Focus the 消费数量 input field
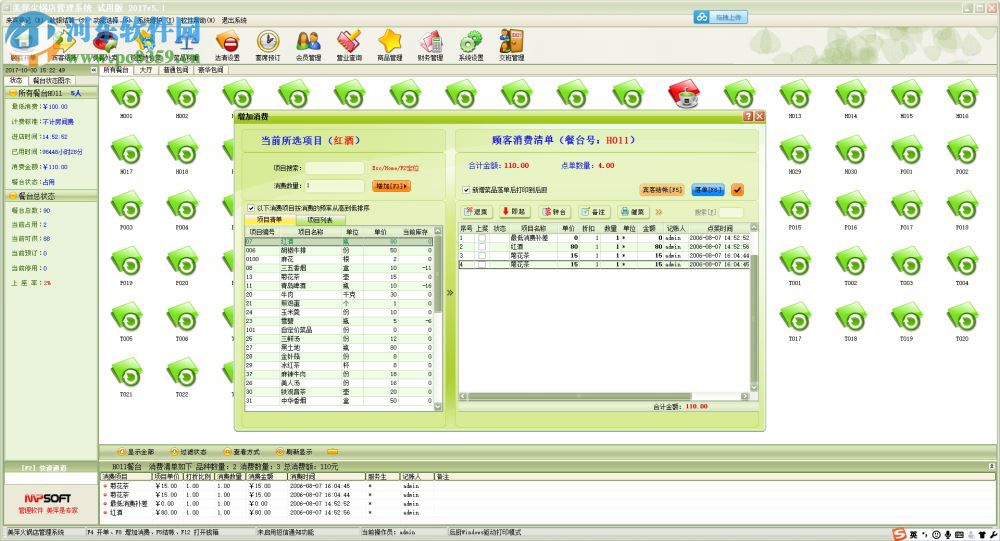The height and width of the screenshot is (541, 1000). 335,186
